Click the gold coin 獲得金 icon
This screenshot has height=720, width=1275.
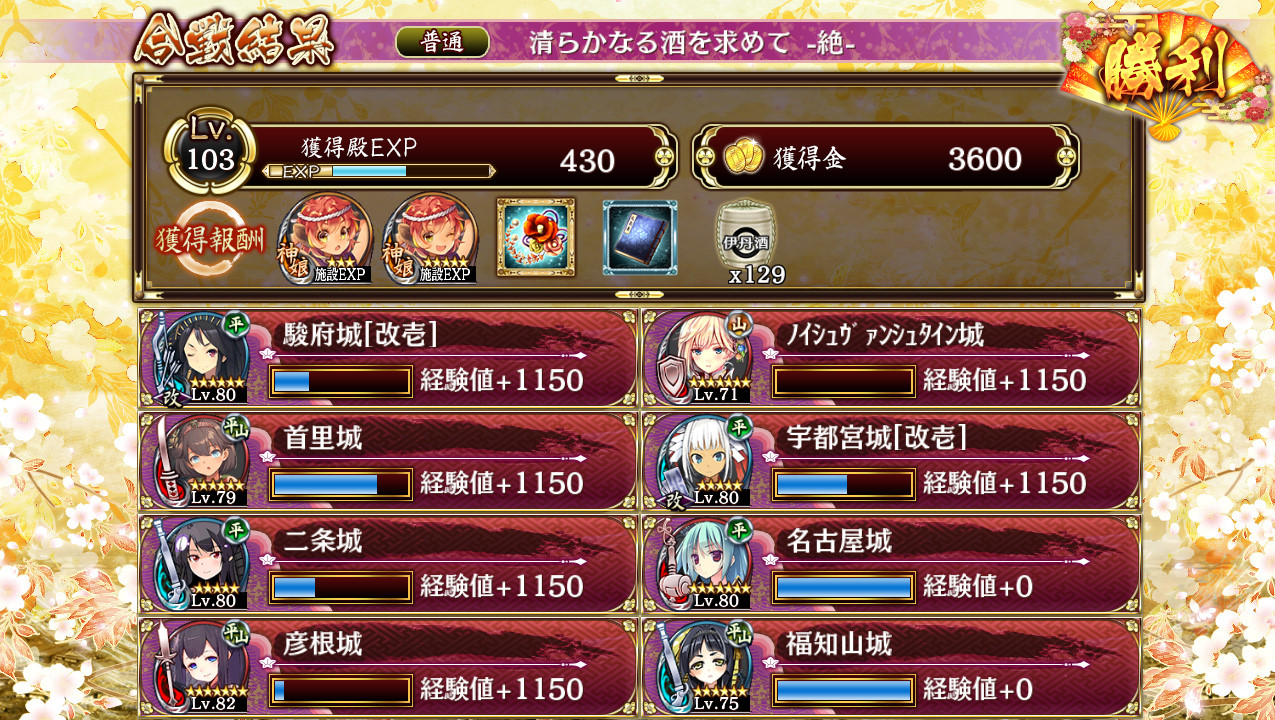click(744, 159)
